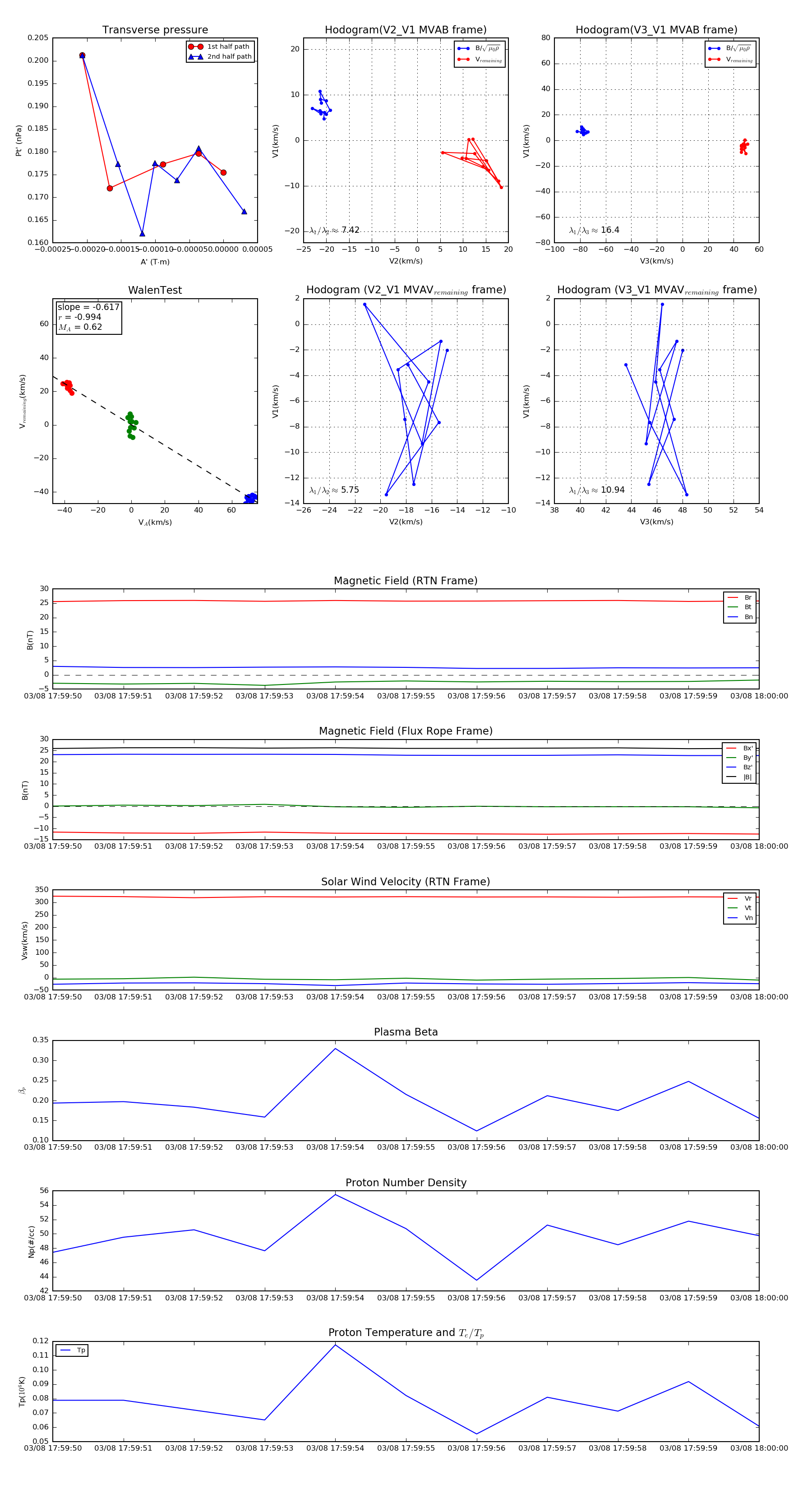The width and height of the screenshot is (812, 1489).
Task: Click the "Tp(10^6K)" axis label
Action: (x=23, y=1392)
